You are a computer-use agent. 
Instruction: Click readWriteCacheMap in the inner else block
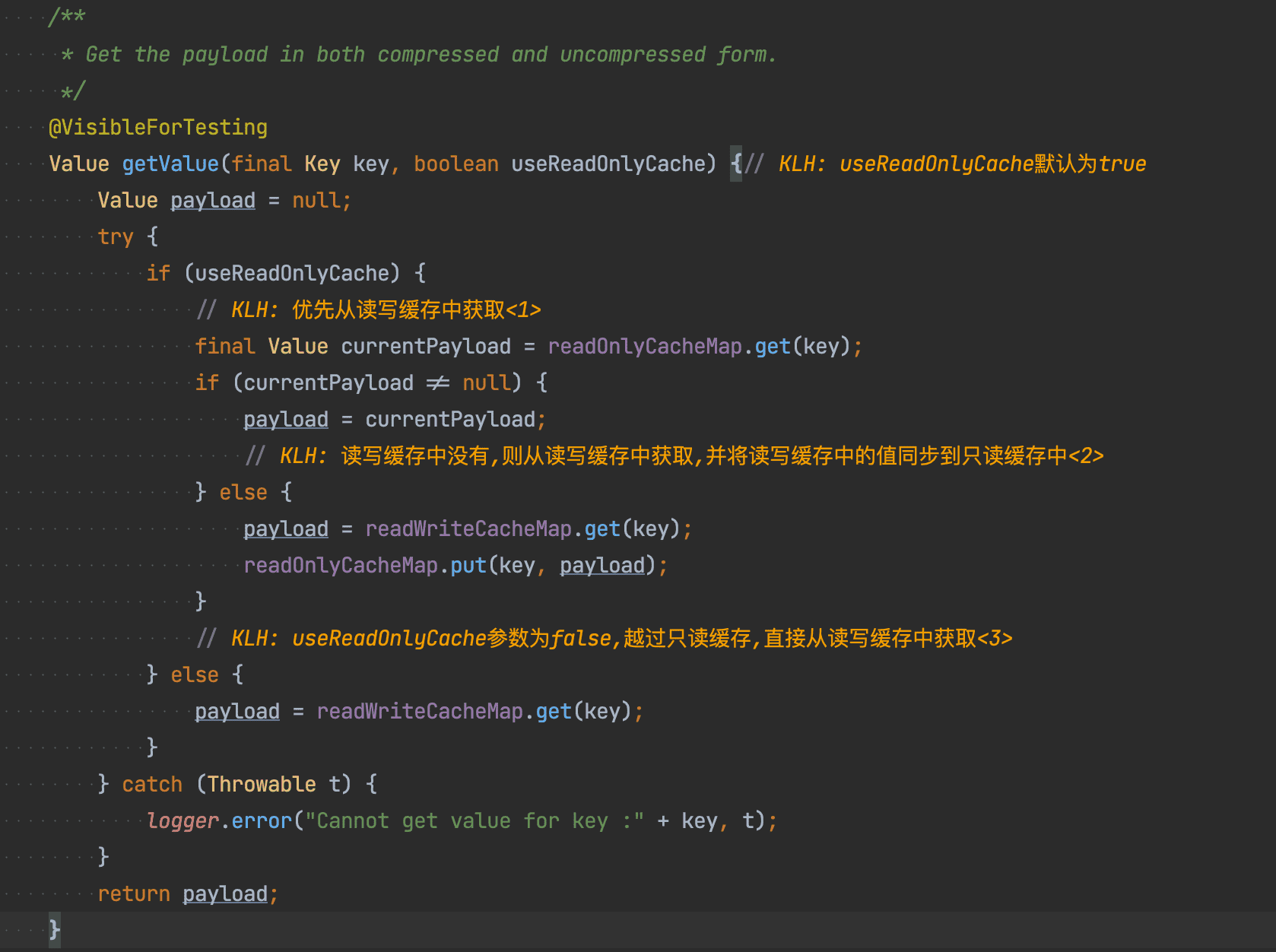(x=468, y=529)
